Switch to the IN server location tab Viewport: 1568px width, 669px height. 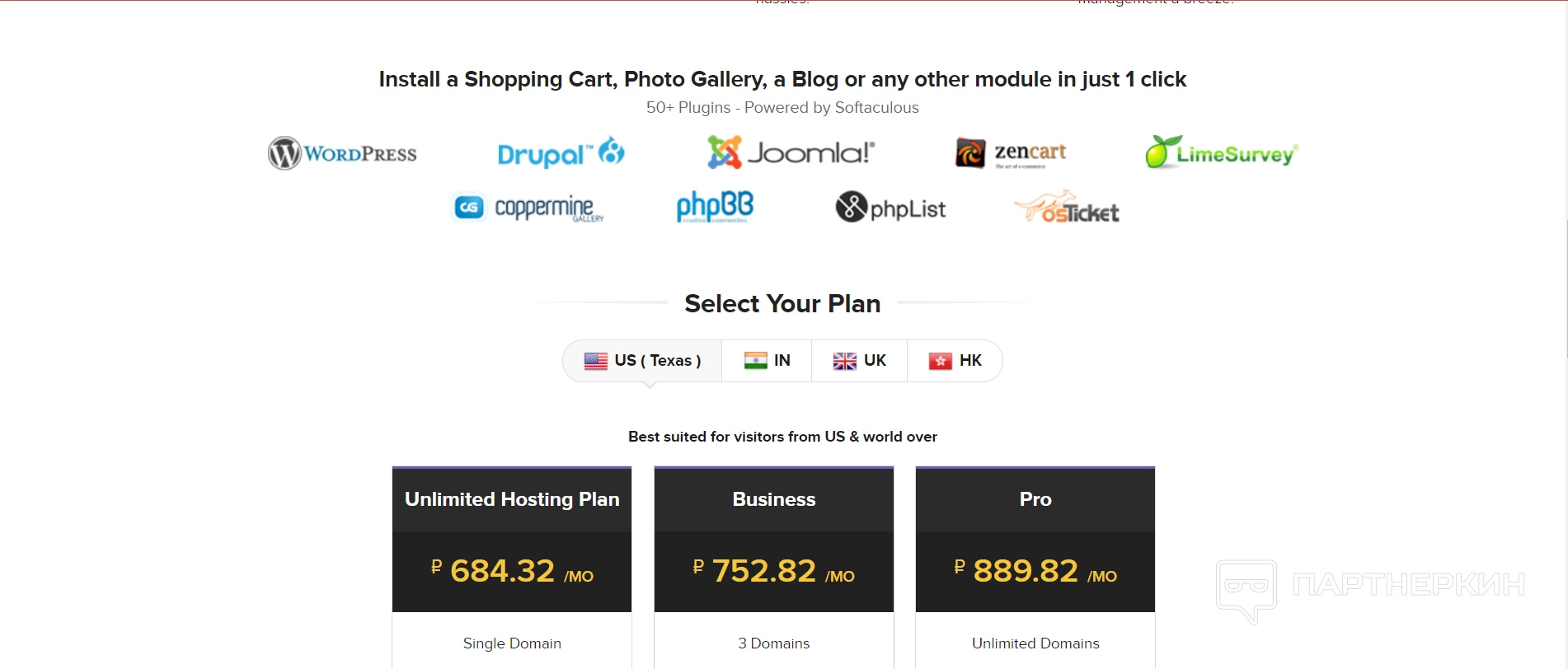(767, 361)
